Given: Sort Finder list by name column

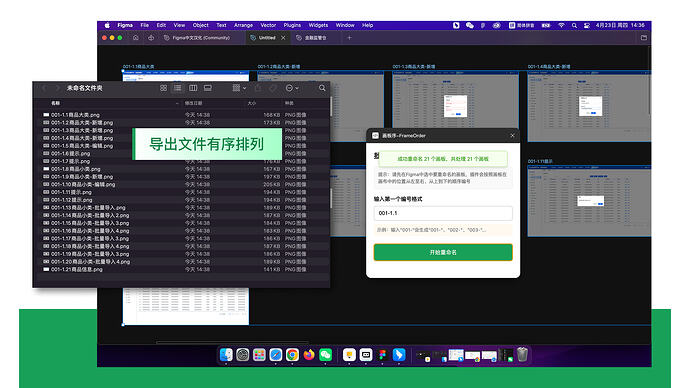Looking at the screenshot, I should [55, 103].
